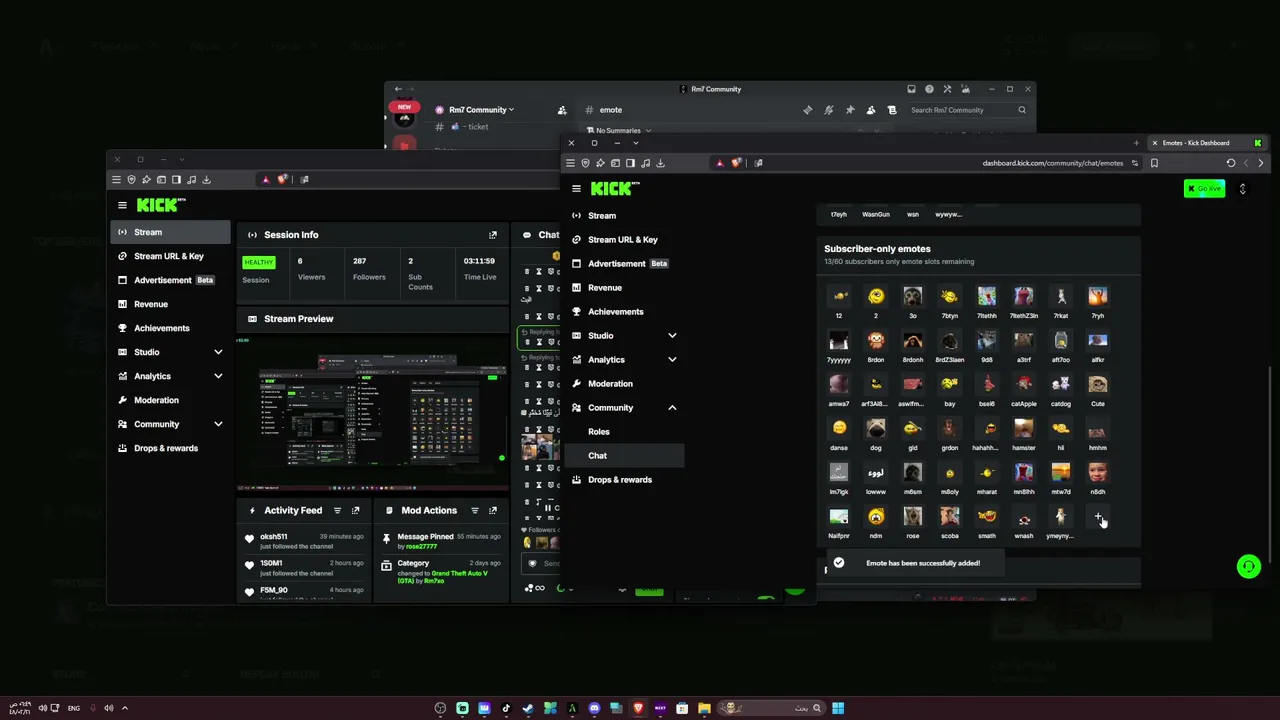Toggle hamburger menu in left Kick window
Viewport: 1280px width, 720px height.
pos(122,205)
